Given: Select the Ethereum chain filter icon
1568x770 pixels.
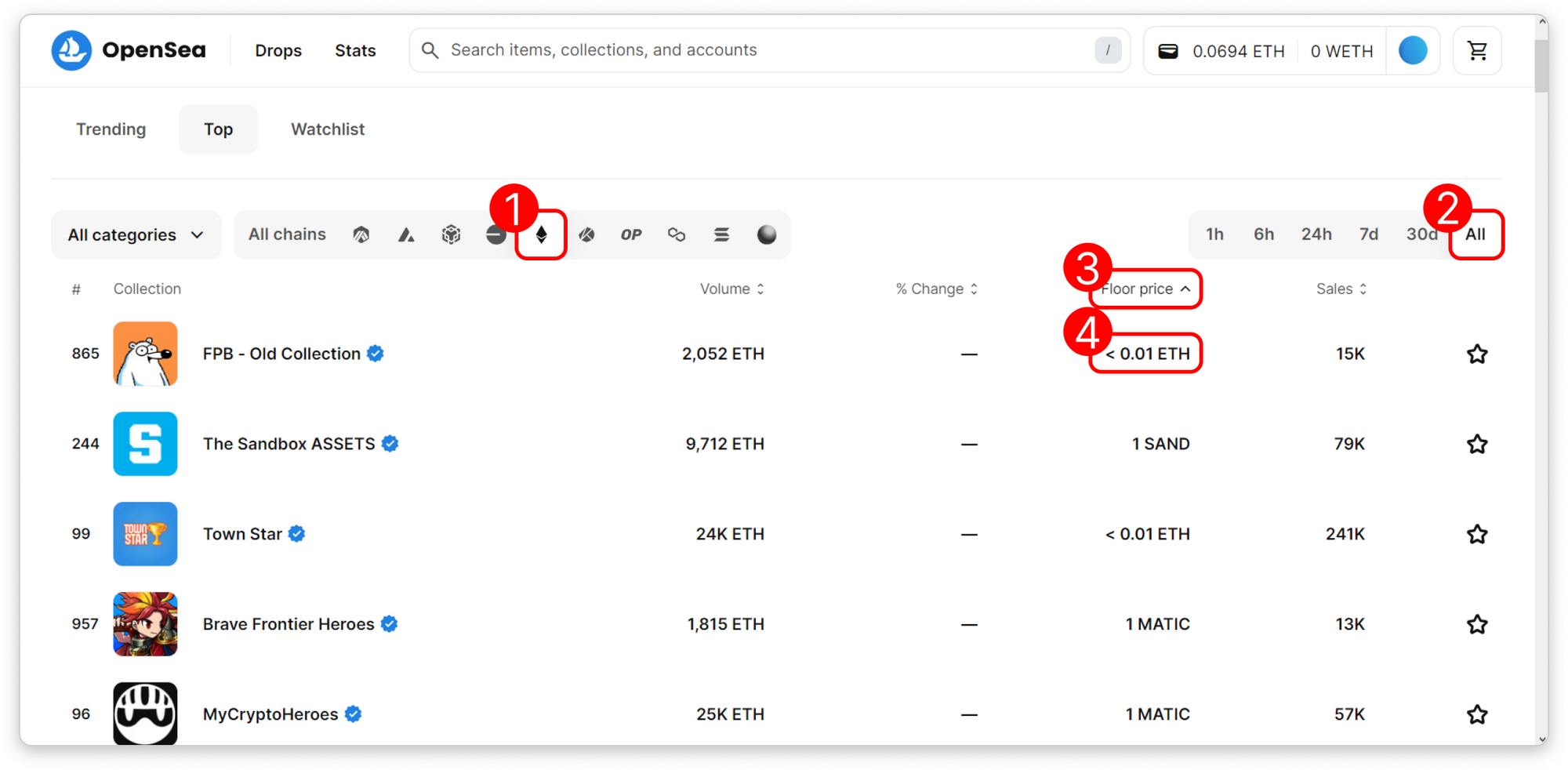Looking at the screenshot, I should 541,234.
